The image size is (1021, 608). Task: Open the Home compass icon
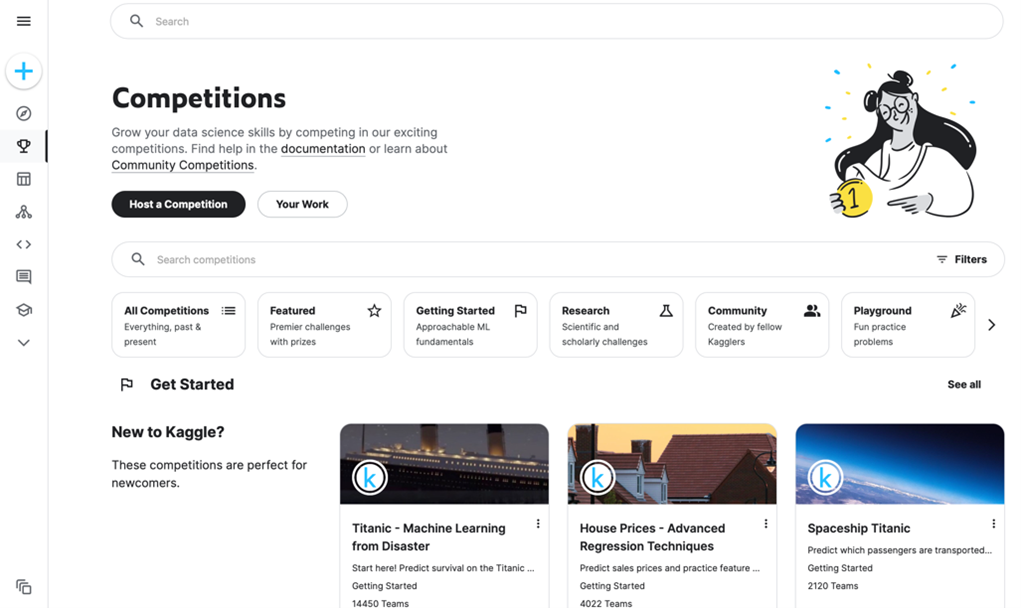click(24, 114)
